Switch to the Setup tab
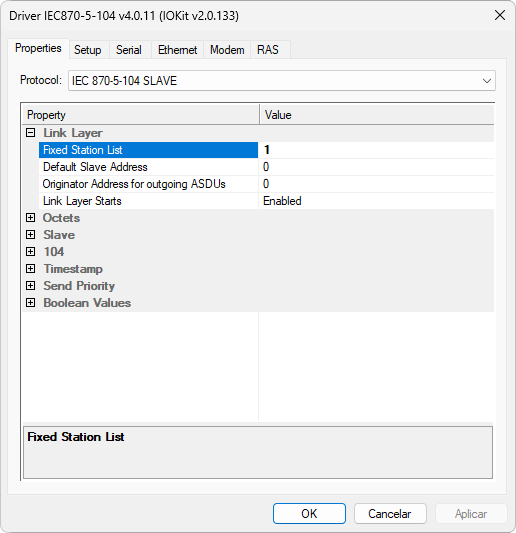The image size is (516, 533). point(88,50)
